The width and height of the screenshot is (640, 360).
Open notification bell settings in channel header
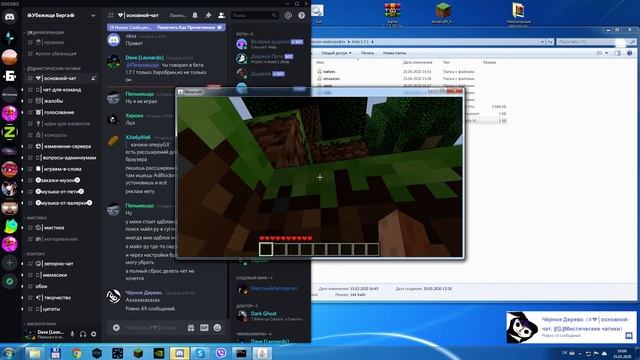(195, 15)
